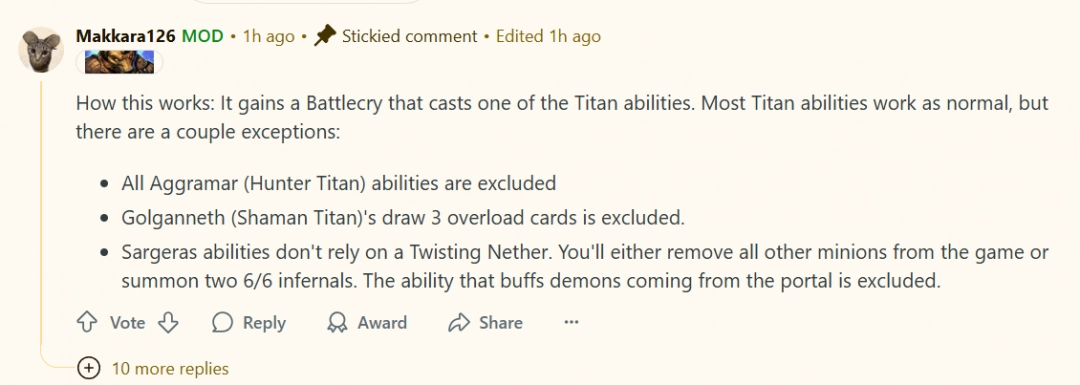1080x385 pixels.
Task: Upvote the stickied comment by Makkara126
Action: (86, 322)
